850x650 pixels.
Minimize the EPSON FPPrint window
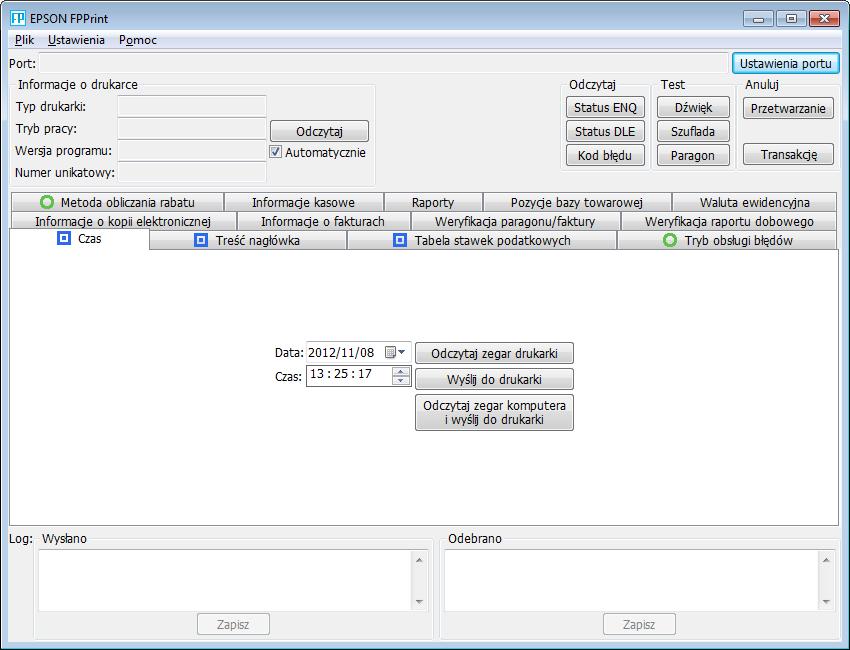[758, 19]
